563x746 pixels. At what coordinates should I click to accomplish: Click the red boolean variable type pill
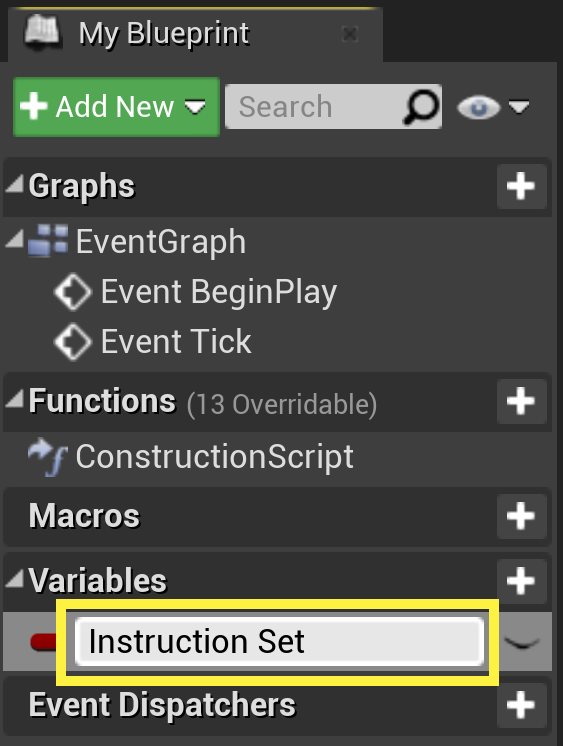coord(43,642)
